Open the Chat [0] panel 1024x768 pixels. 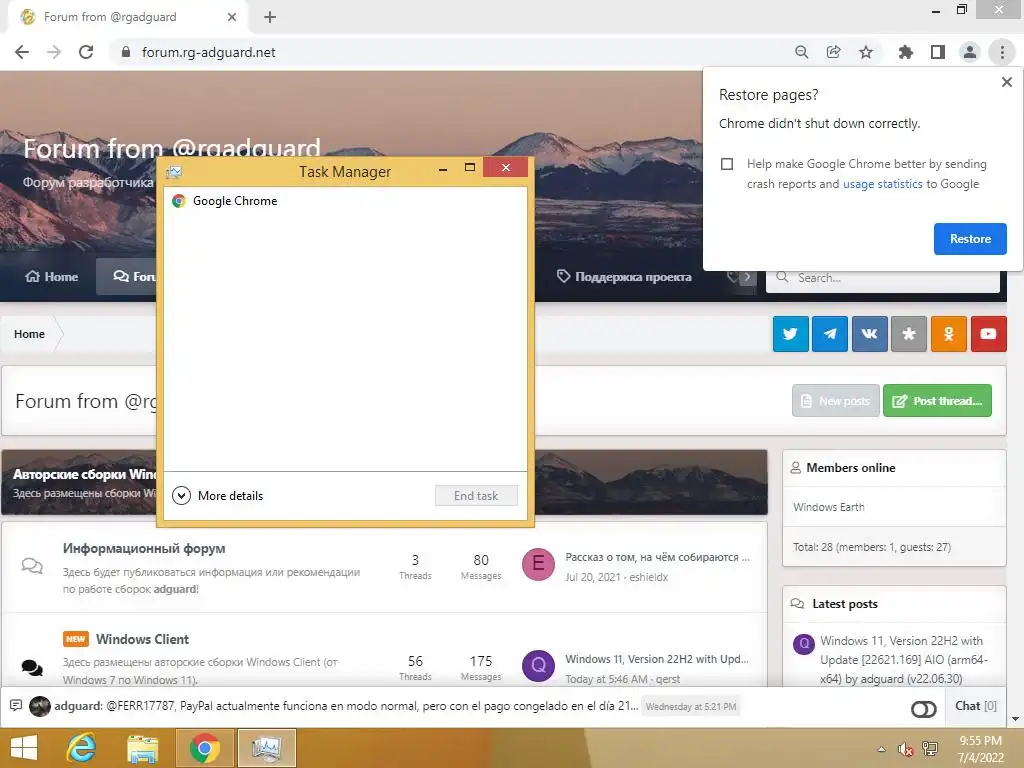point(976,706)
